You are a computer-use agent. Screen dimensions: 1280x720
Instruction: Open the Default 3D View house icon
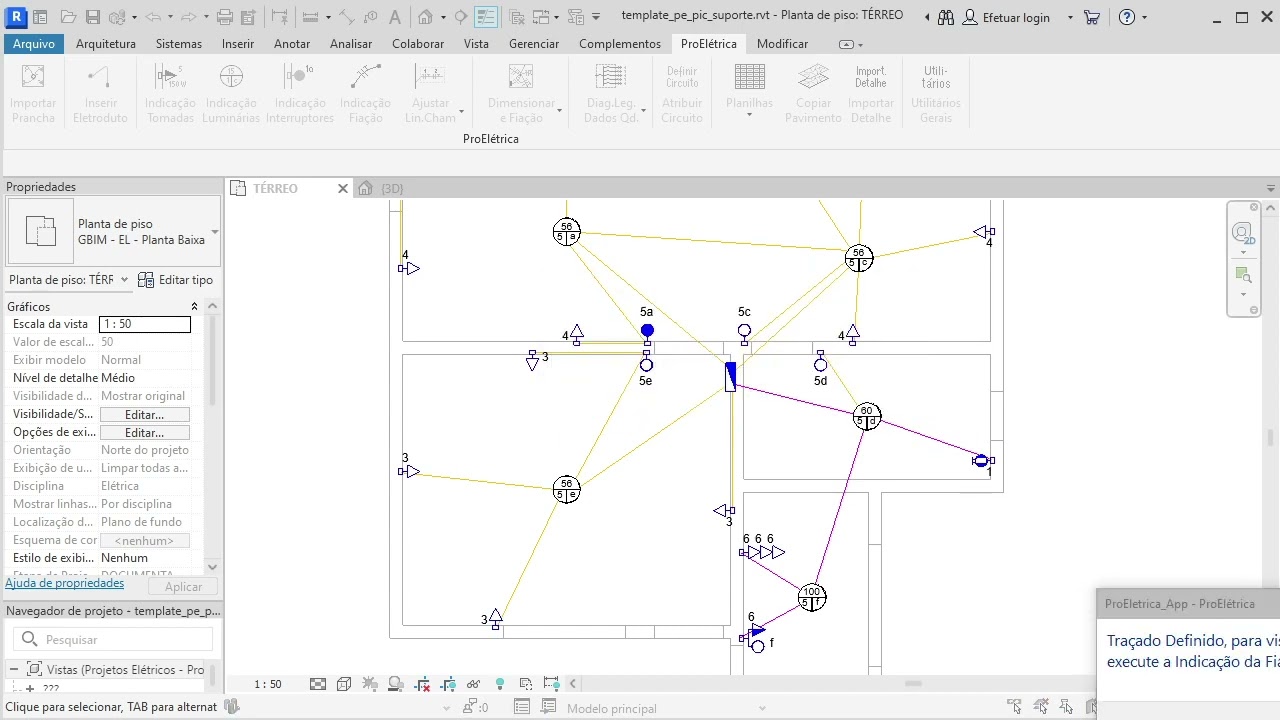[425, 17]
